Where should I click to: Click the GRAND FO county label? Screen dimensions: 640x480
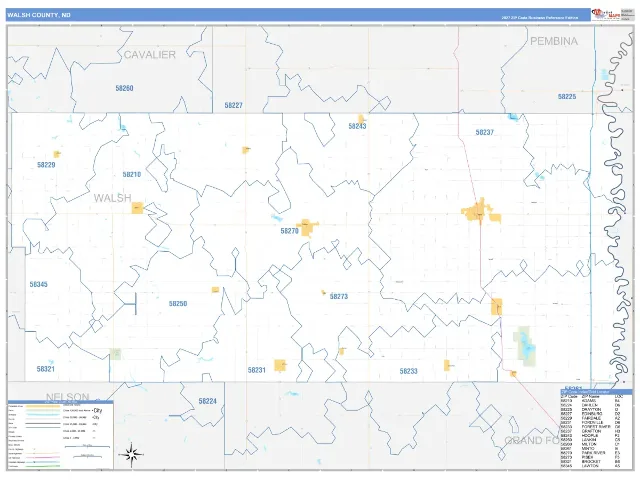(532, 440)
